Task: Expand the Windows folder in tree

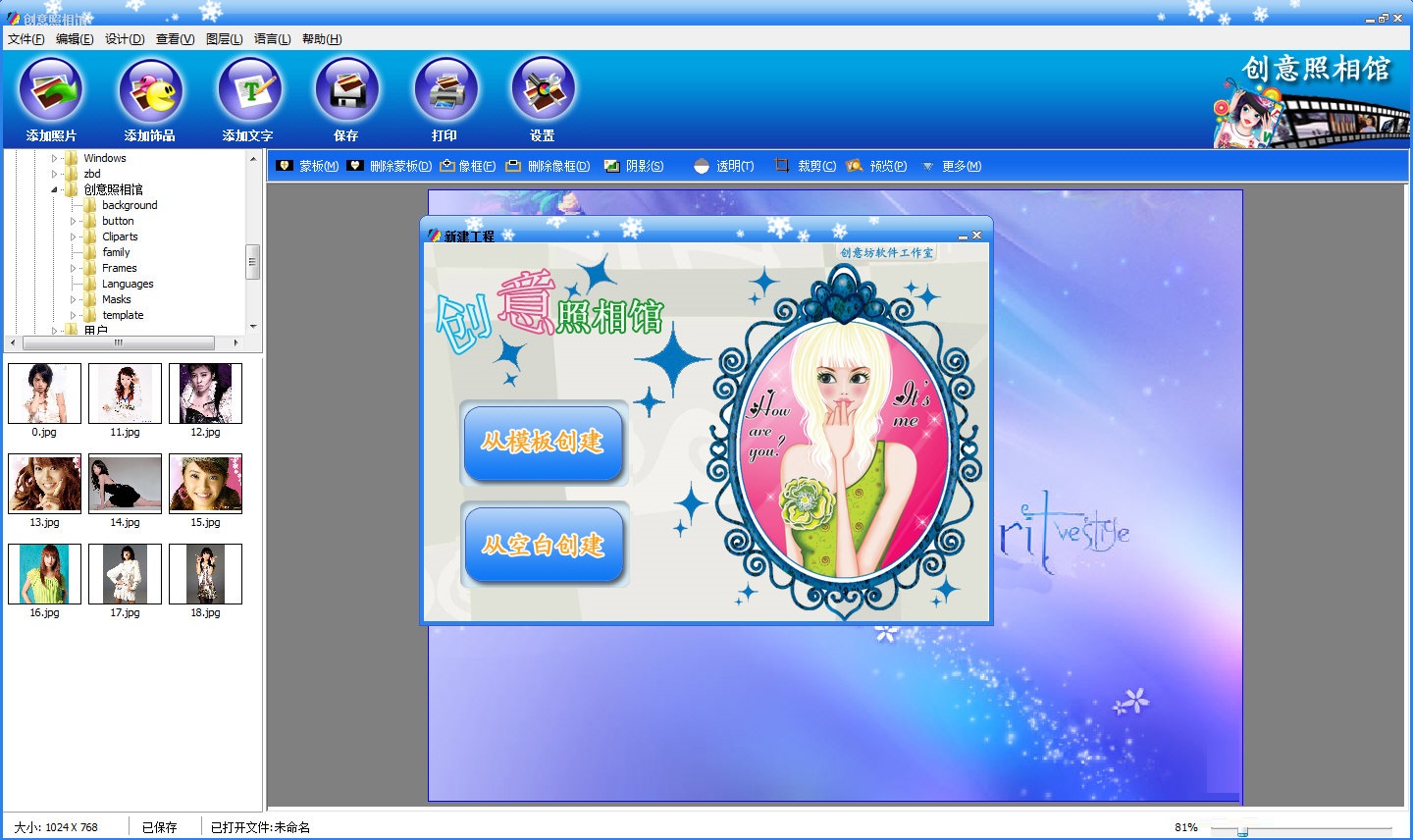Action: tap(54, 158)
